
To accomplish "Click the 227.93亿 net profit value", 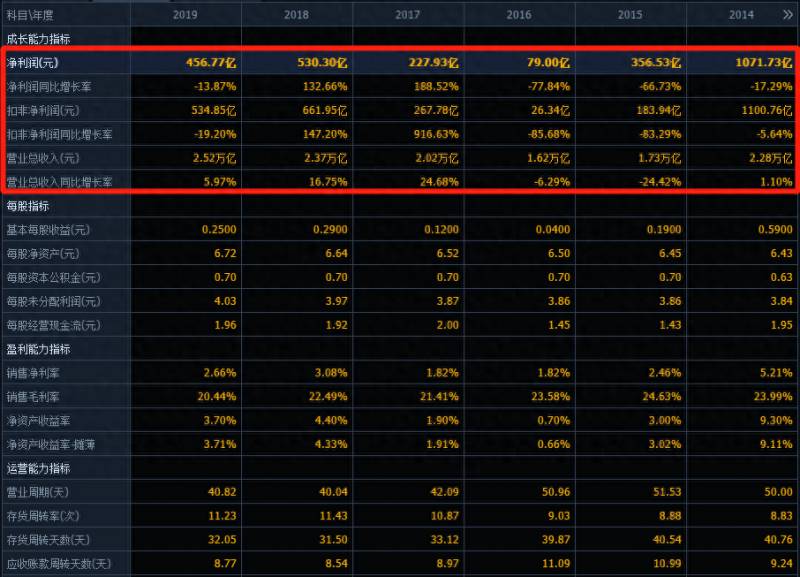I will [433, 63].
